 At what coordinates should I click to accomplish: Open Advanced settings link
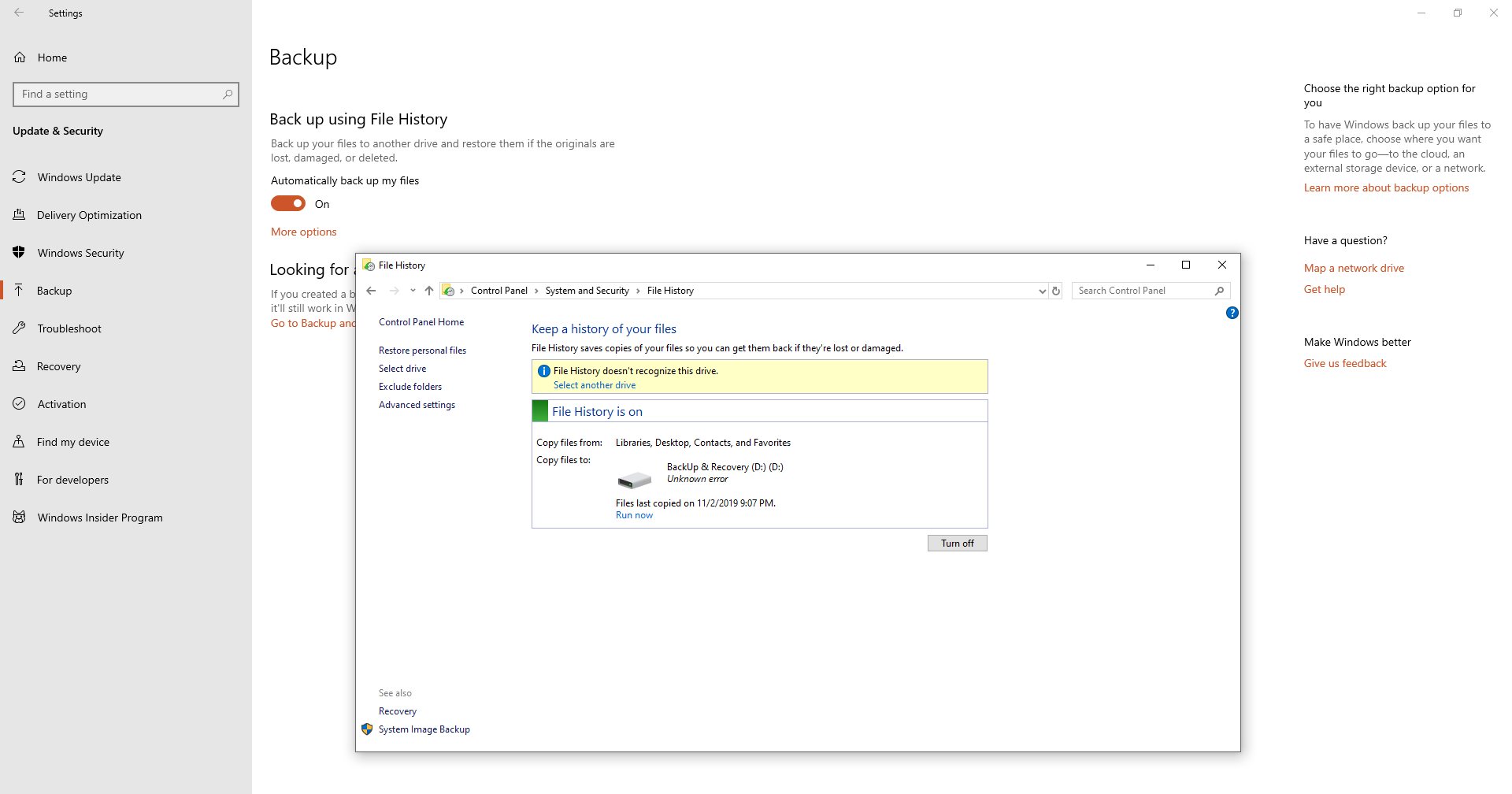[x=417, y=405]
